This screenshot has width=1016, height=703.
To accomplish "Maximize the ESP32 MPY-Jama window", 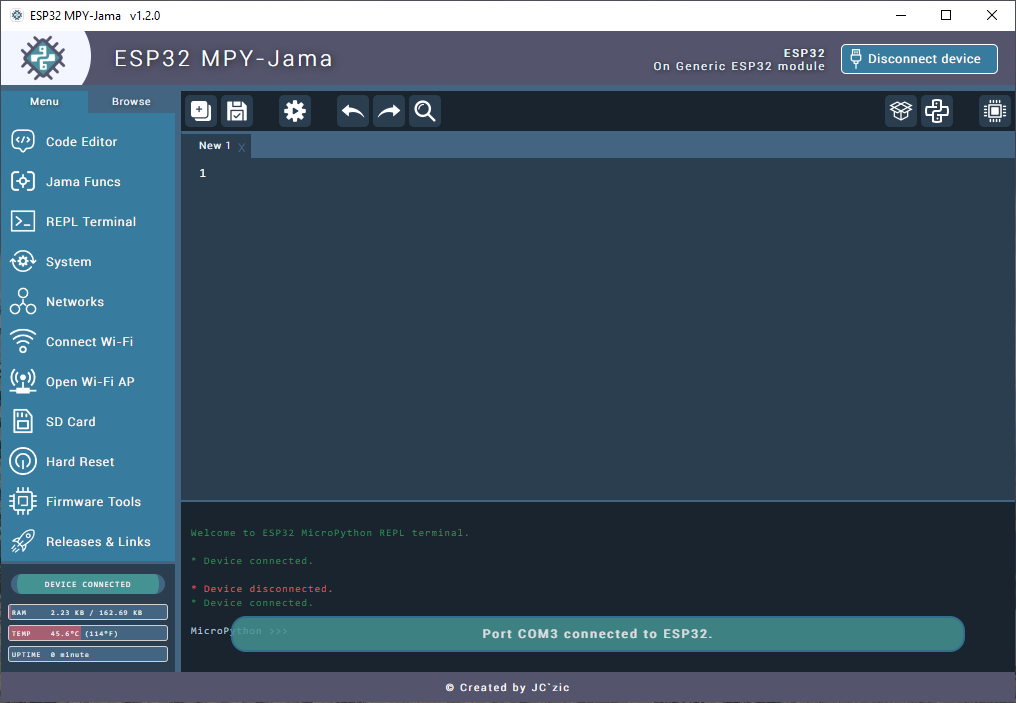I will click(x=946, y=15).
